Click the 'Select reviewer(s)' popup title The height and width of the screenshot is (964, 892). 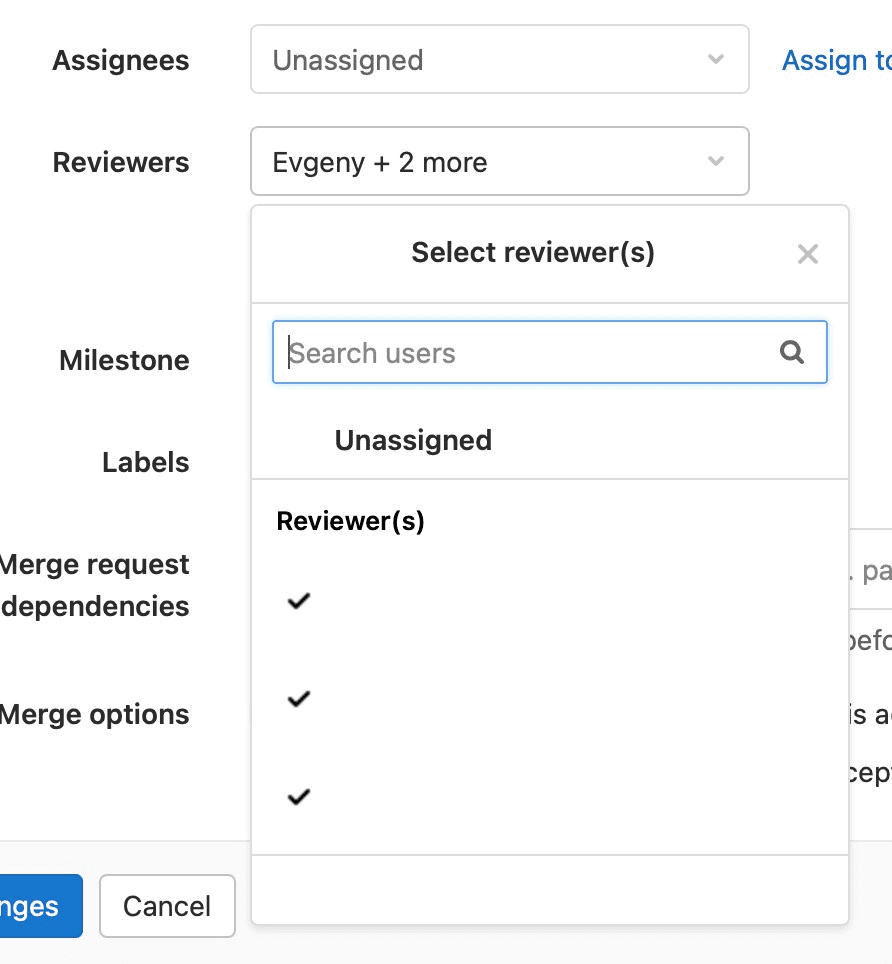pos(533,253)
